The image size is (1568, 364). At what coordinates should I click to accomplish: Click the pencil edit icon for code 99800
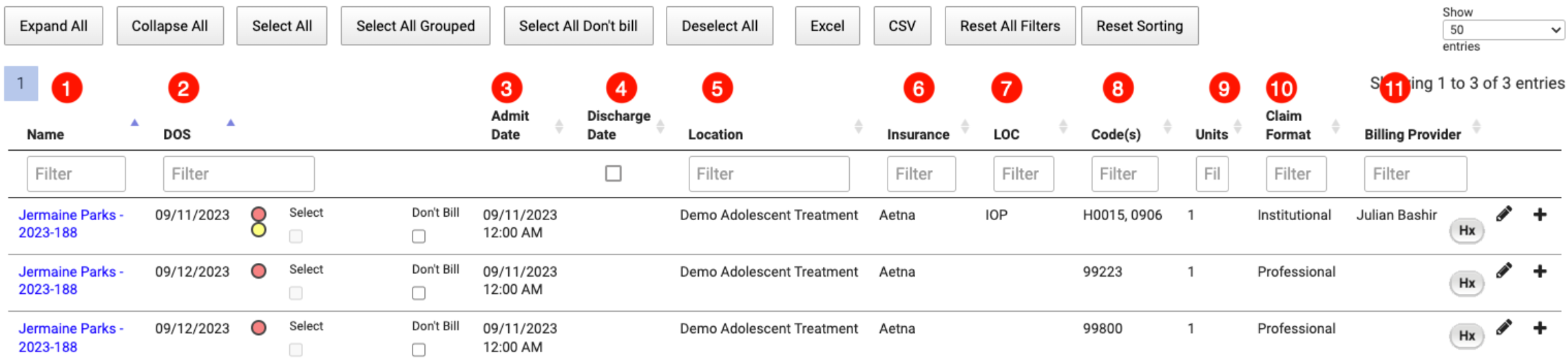(x=1504, y=328)
